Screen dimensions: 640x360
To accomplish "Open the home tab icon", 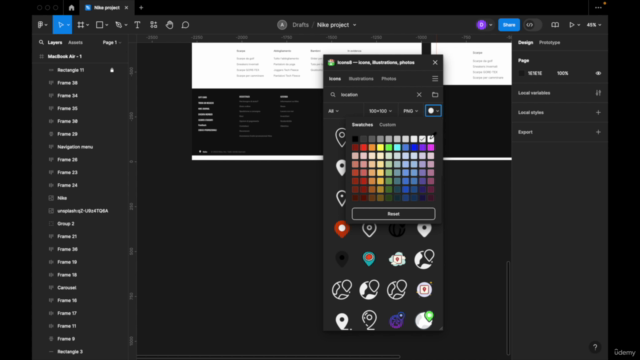I will pos(71,7).
